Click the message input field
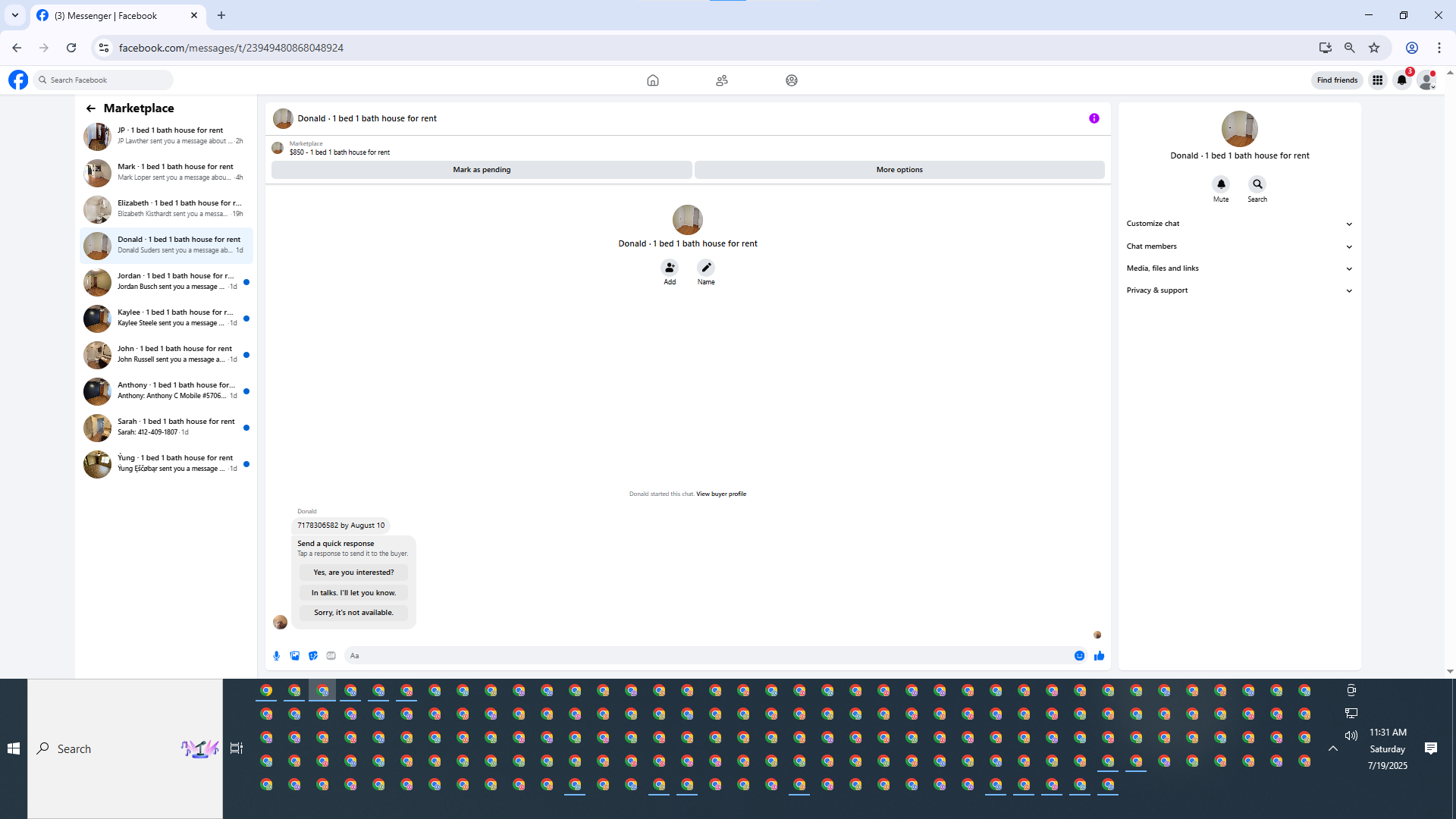 point(705,656)
